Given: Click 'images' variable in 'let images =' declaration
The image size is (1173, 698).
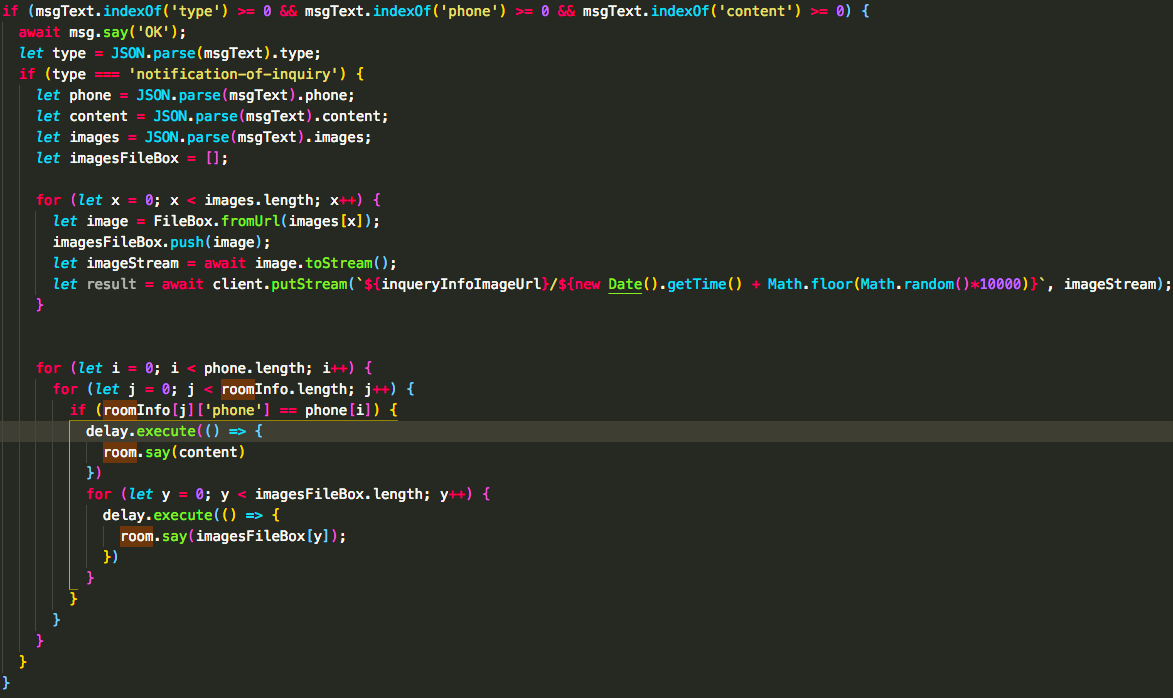Looking at the screenshot, I should (x=94, y=137).
